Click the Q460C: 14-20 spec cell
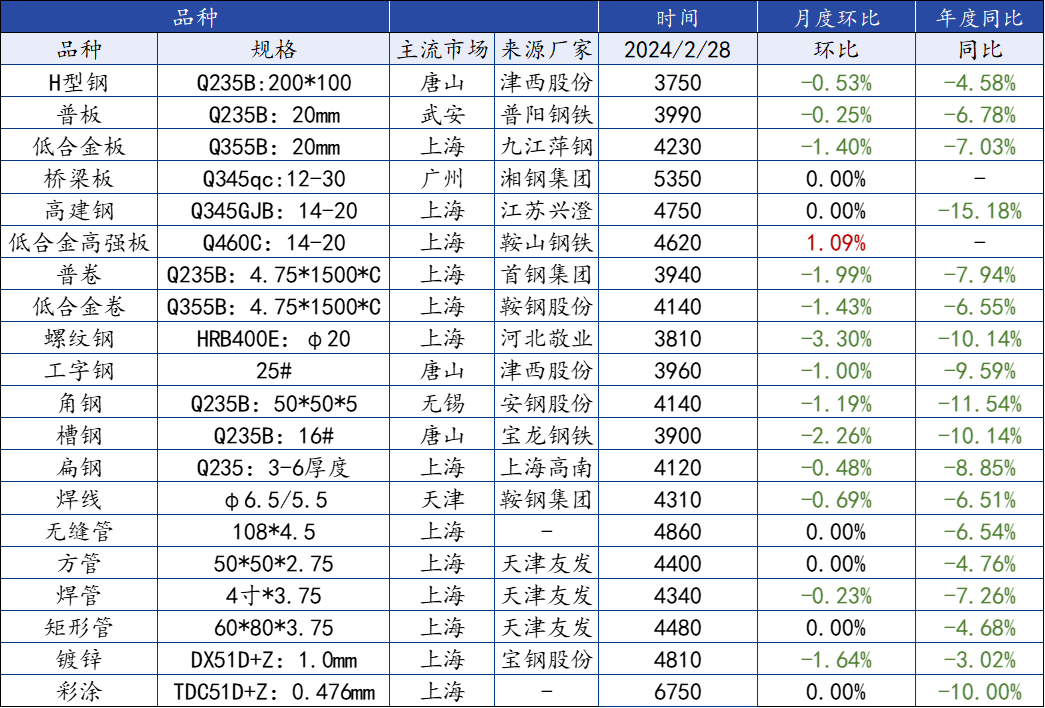The width and height of the screenshot is (1045, 708). coord(274,242)
